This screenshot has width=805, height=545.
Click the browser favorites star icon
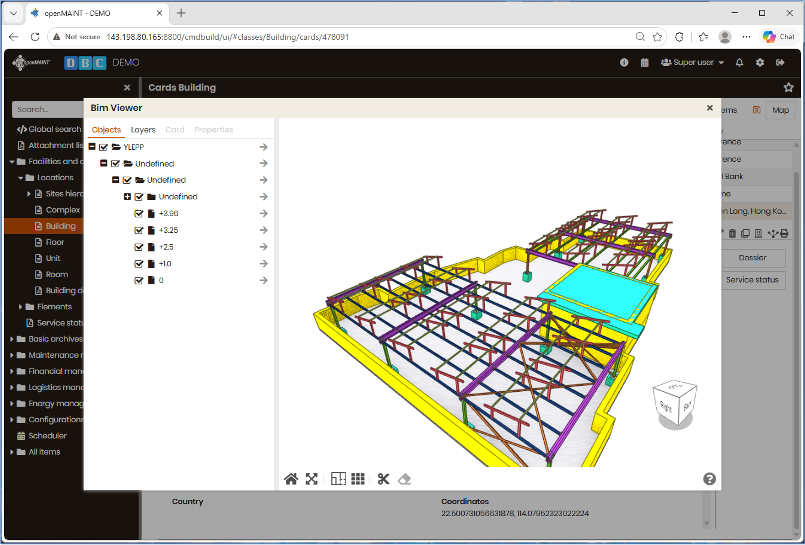(x=657, y=37)
